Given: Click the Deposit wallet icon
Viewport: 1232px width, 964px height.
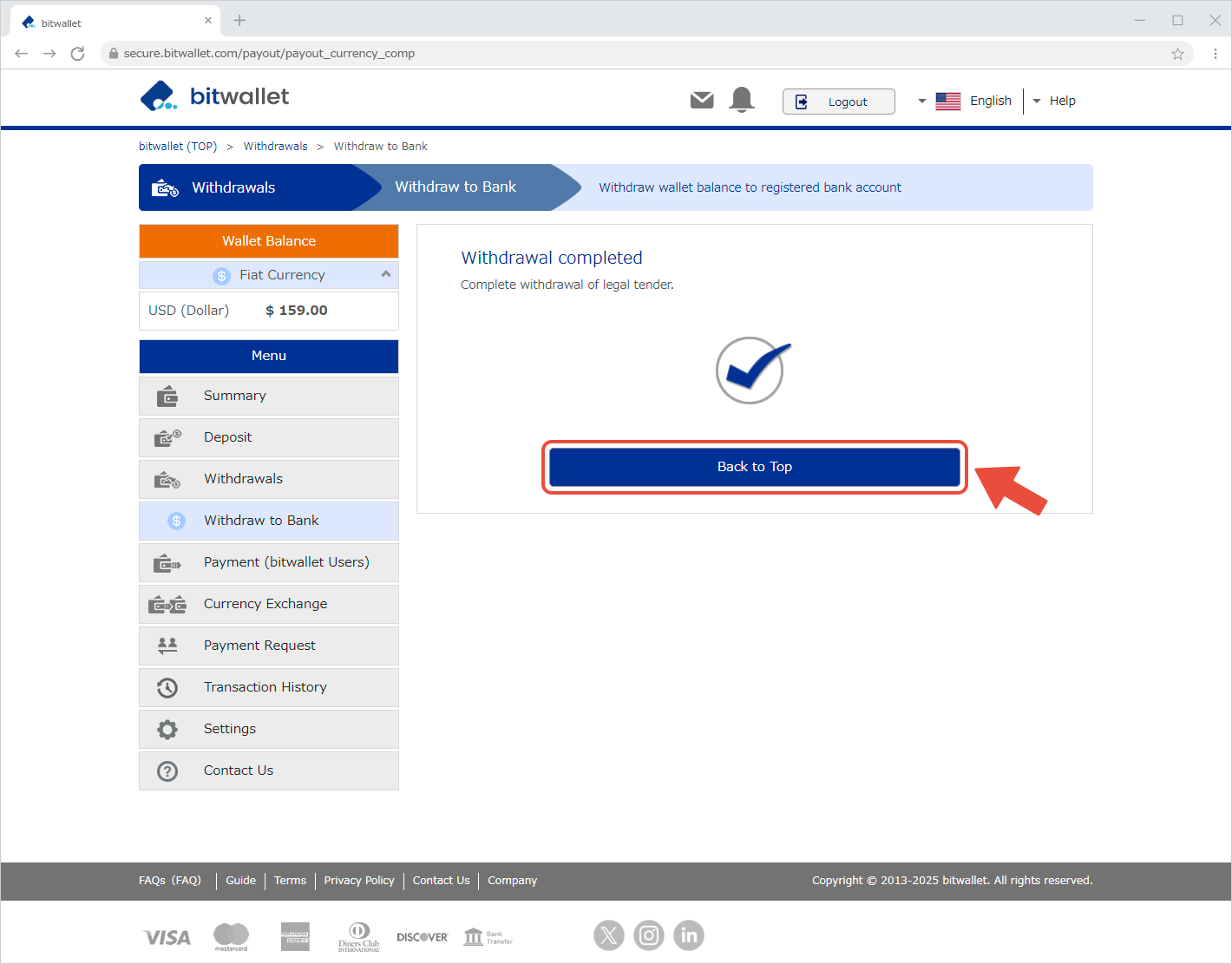Looking at the screenshot, I should [x=167, y=437].
